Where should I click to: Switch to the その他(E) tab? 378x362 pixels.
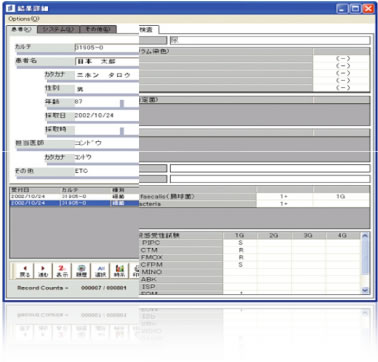pyautogui.click(x=98, y=30)
